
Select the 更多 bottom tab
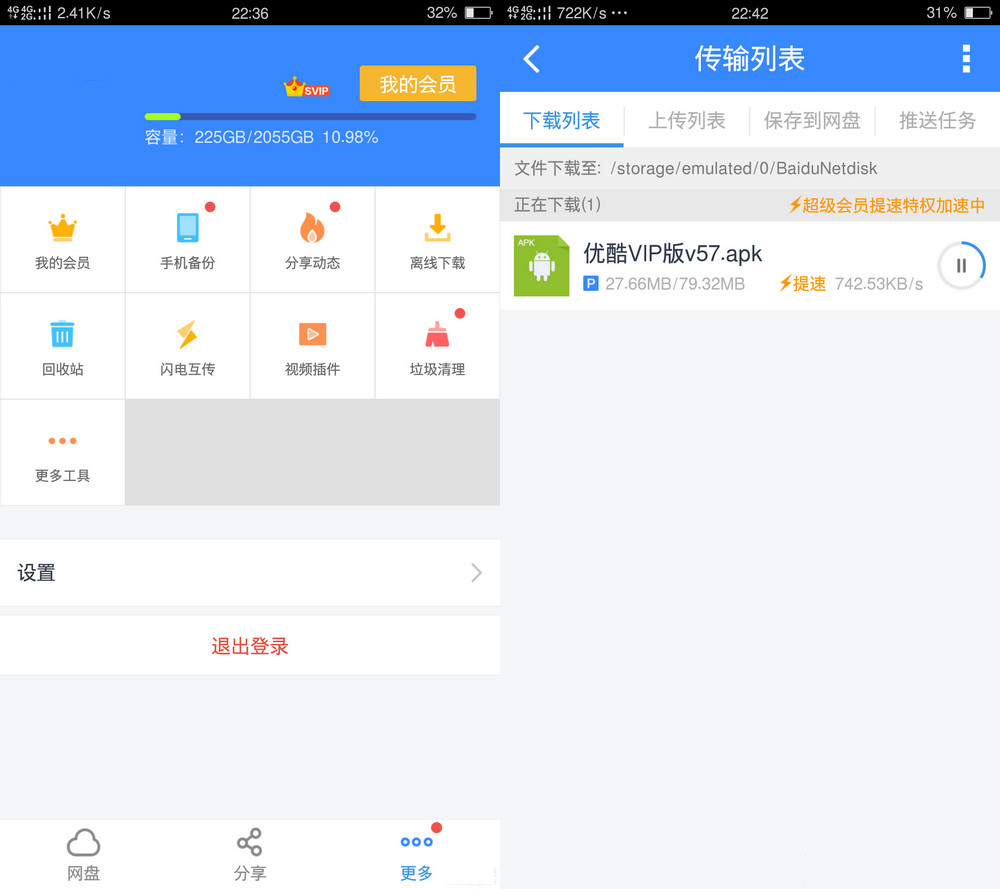click(x=416, y=855)
